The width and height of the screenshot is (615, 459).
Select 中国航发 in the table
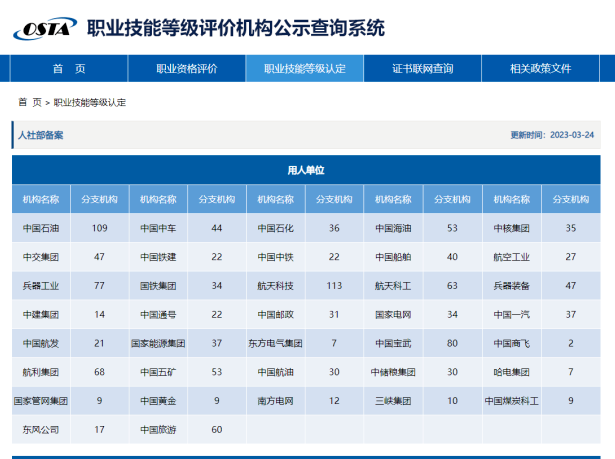tap(41, 343)
